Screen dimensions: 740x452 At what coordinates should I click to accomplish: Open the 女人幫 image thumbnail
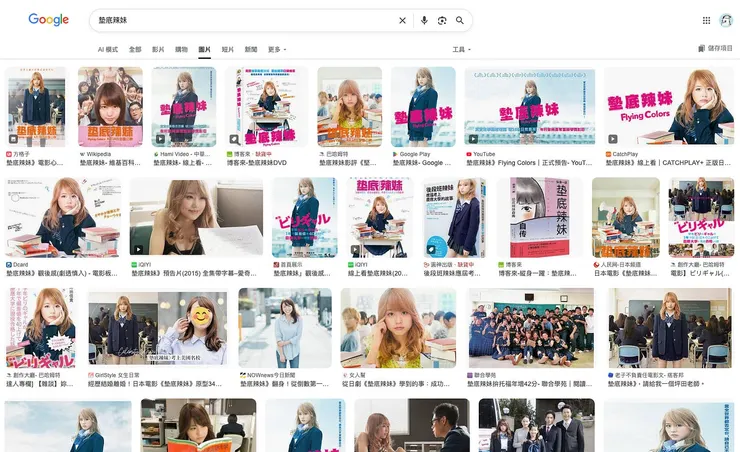click(x=398, y=328)
